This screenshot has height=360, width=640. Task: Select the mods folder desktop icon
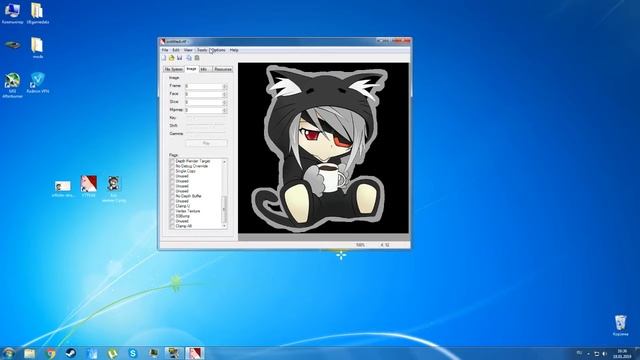38,48
